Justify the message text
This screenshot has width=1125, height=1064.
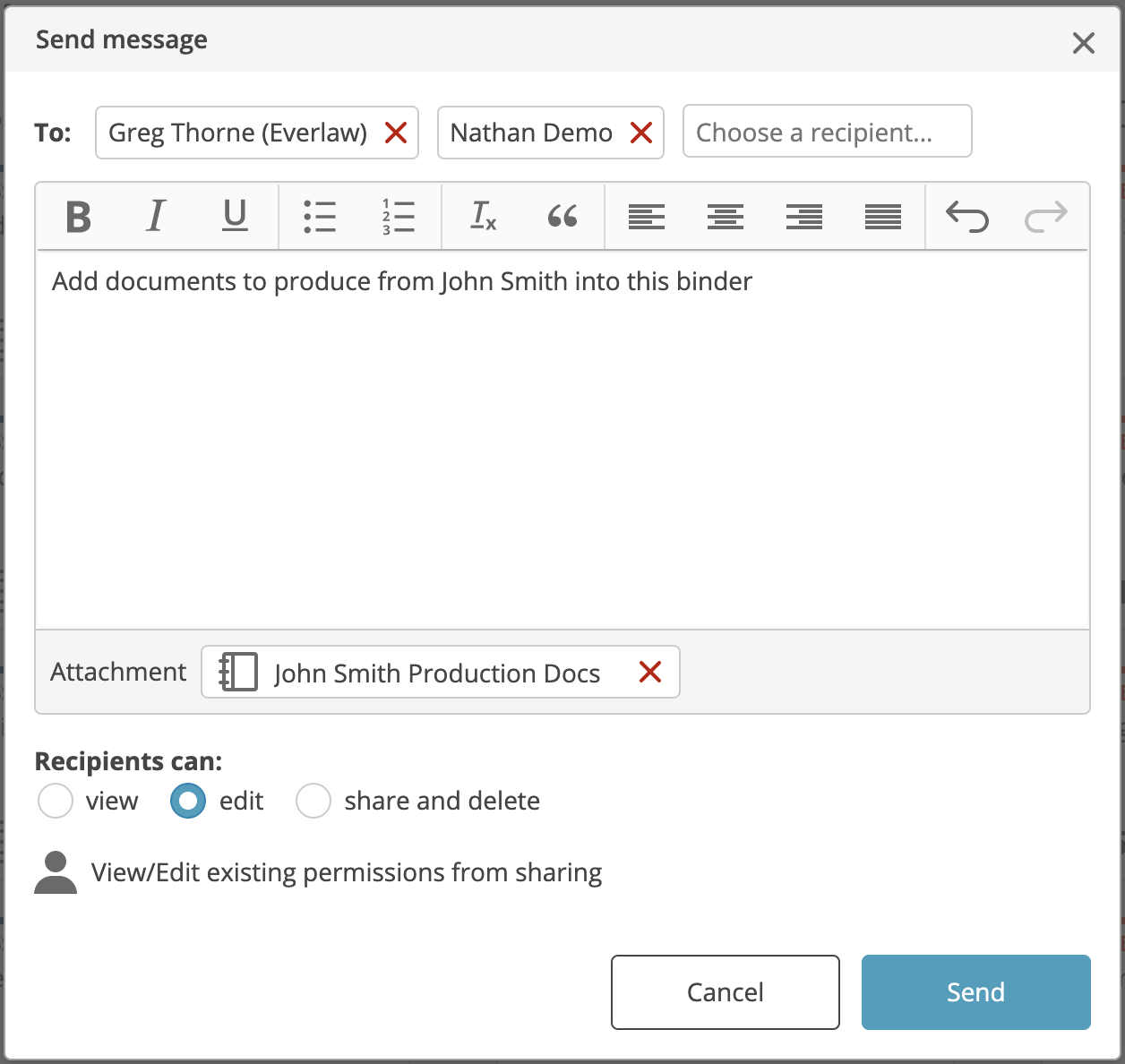(882, 216)
